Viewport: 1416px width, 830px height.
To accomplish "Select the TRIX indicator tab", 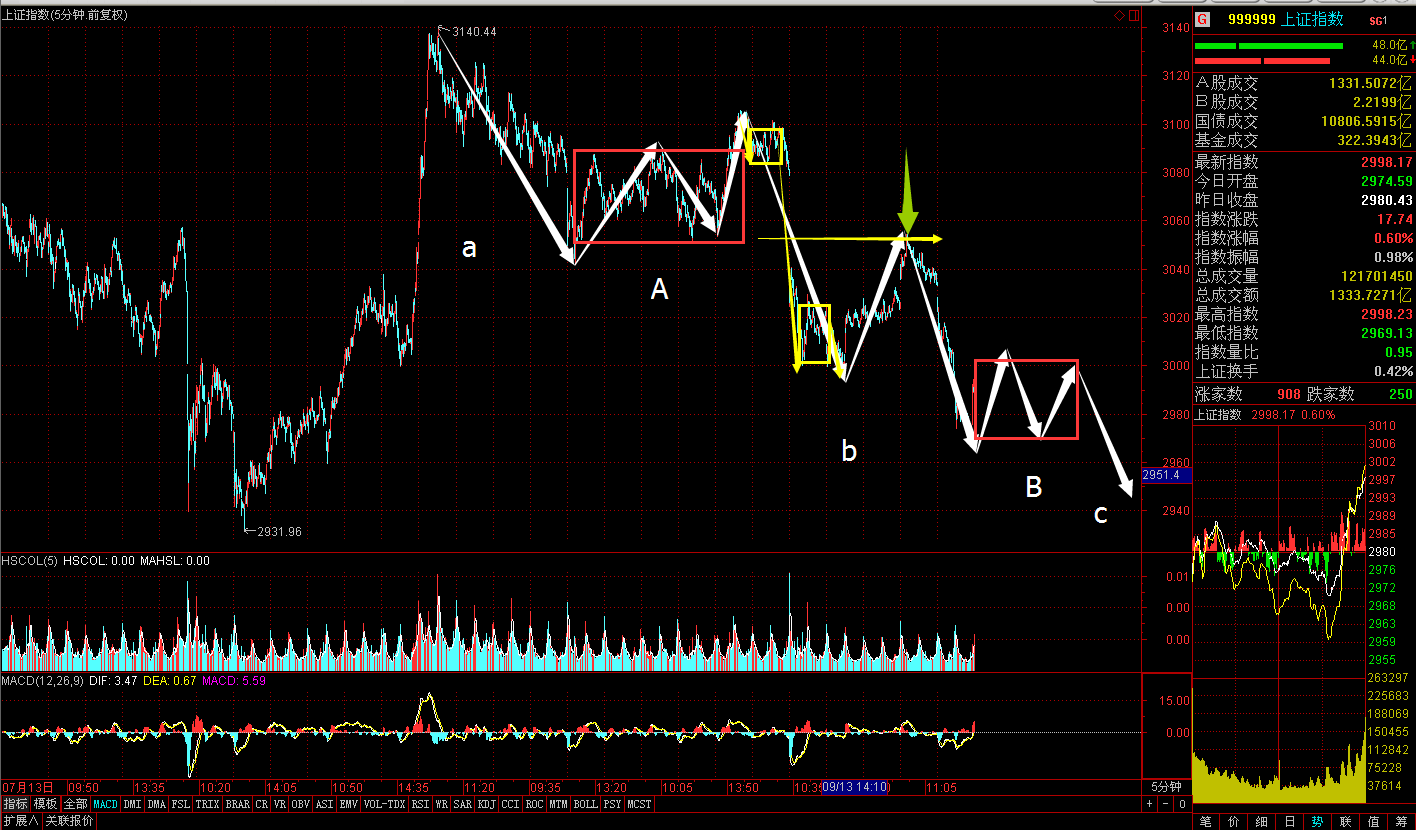I will (207, 804).
